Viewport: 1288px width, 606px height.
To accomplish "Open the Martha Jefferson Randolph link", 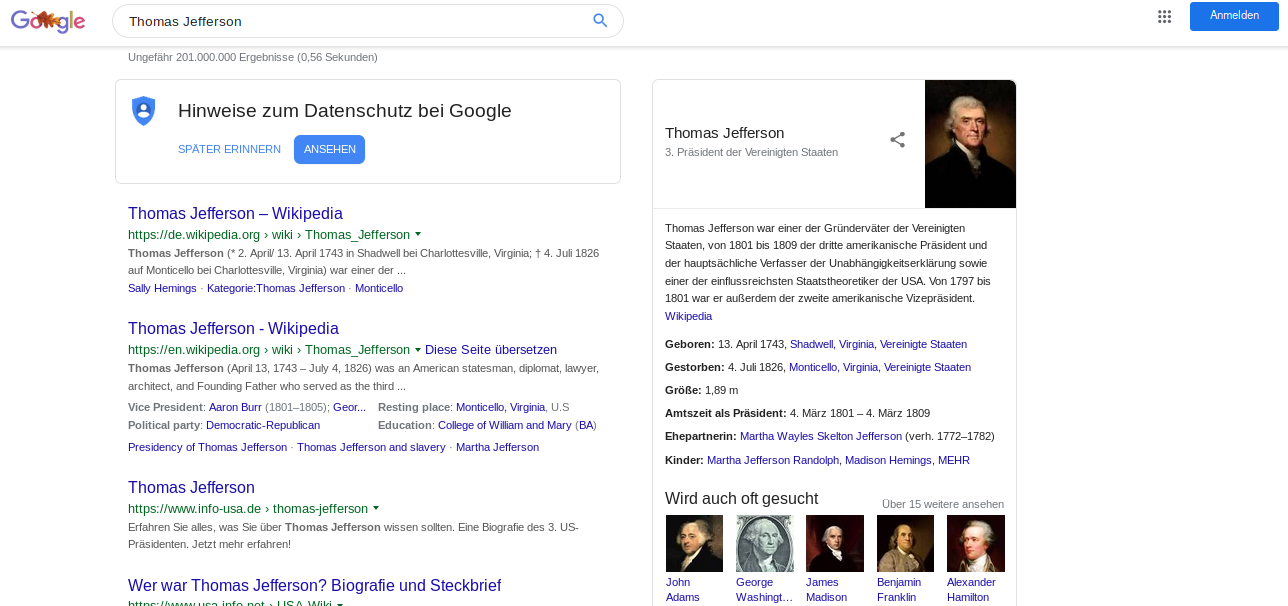I will (774, 460).
